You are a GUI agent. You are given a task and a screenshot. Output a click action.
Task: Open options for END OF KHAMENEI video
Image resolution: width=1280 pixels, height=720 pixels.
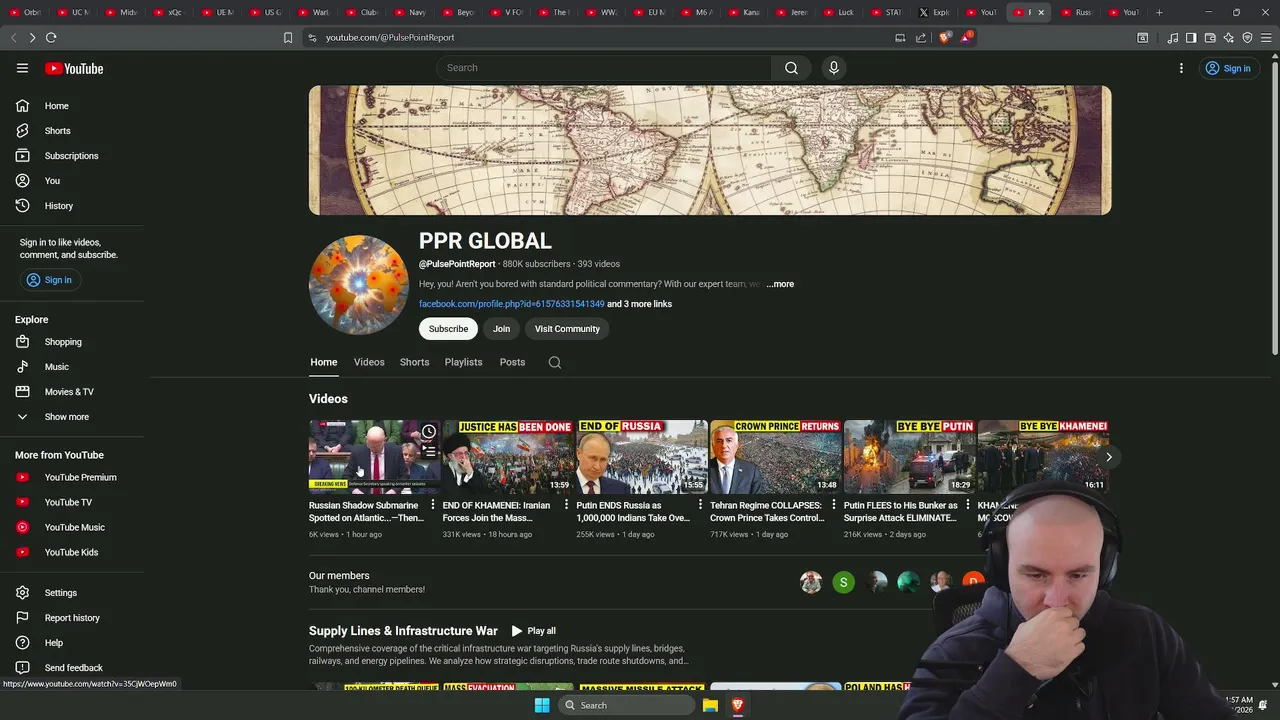566,505
